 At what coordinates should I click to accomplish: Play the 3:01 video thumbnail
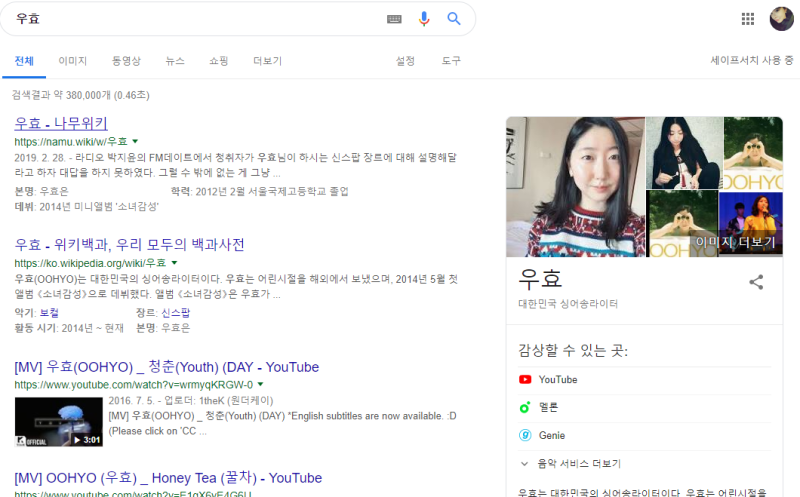point(59,422)
